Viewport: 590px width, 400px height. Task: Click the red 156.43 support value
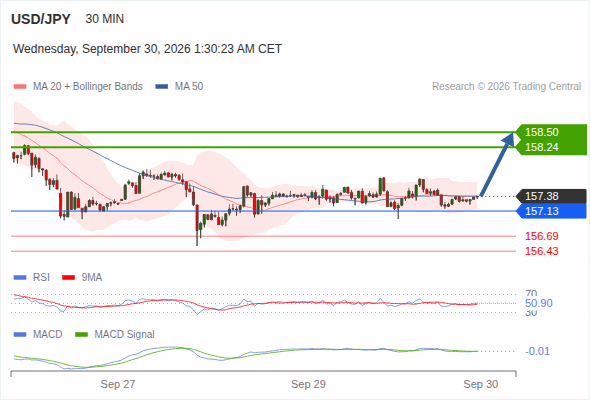click(542, 251)
